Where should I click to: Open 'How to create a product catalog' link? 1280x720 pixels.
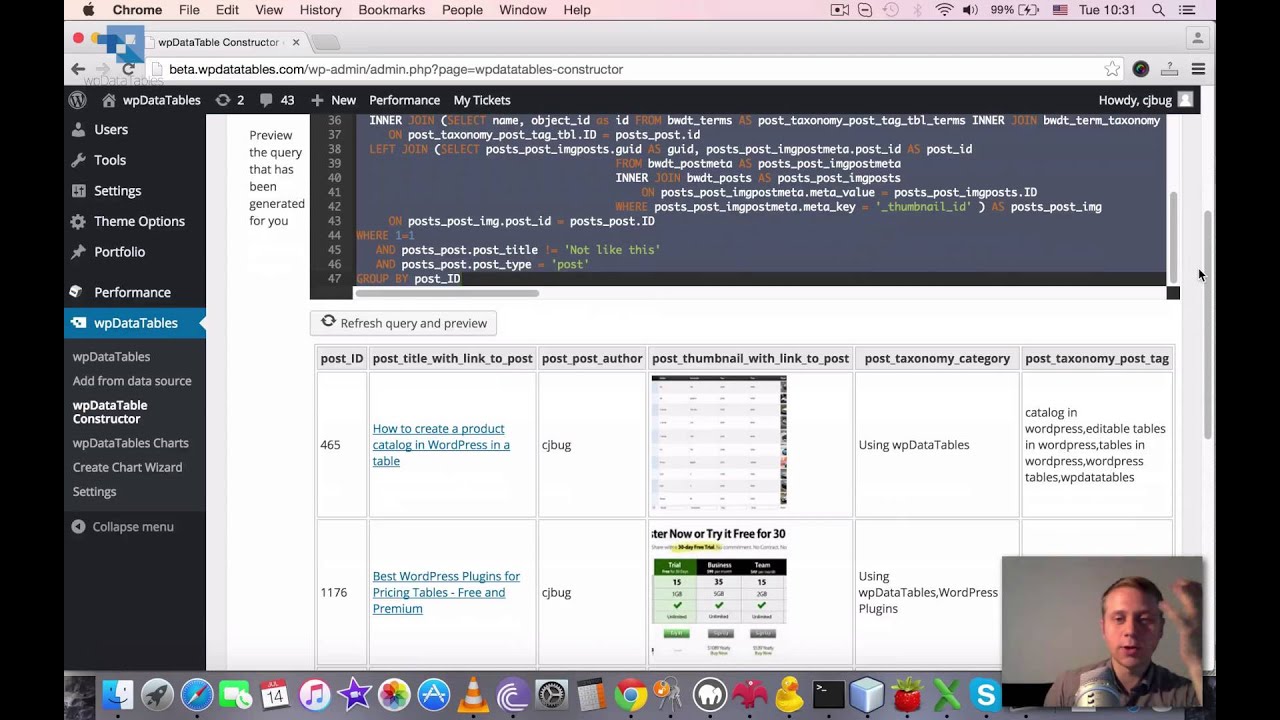click(441, 445)
